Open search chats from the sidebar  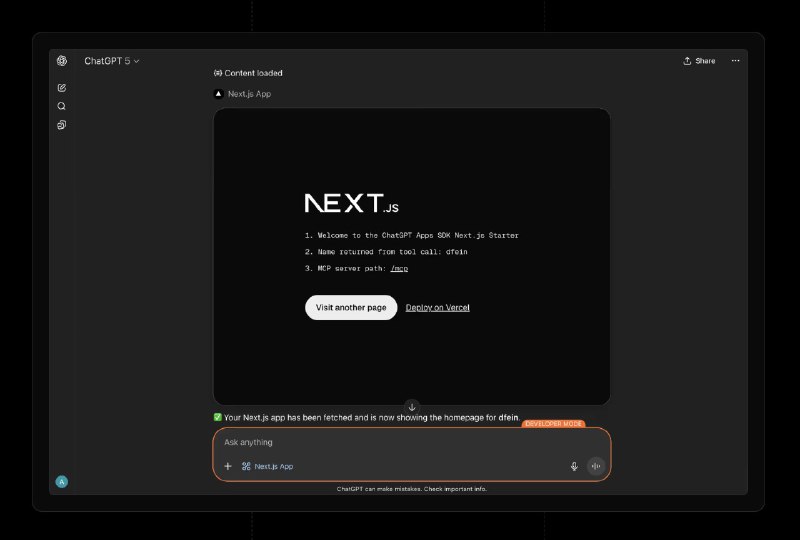point(62,106)
